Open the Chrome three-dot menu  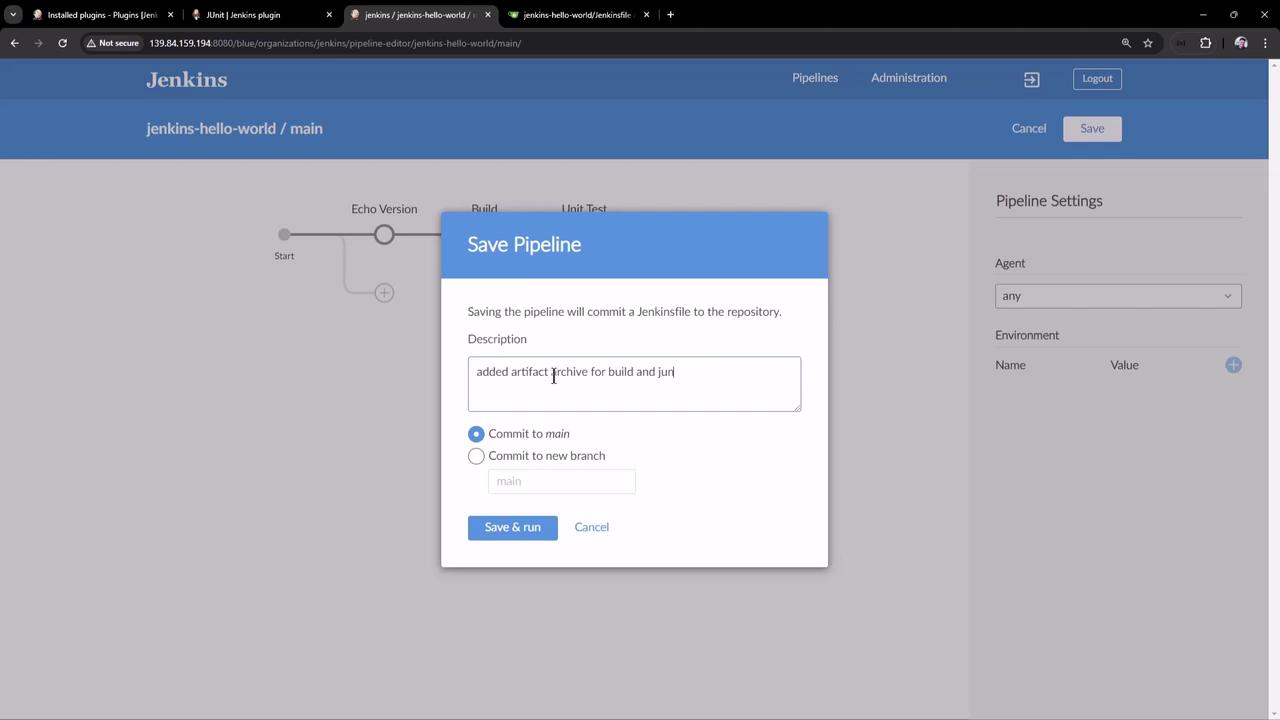tap(1266, 43)
